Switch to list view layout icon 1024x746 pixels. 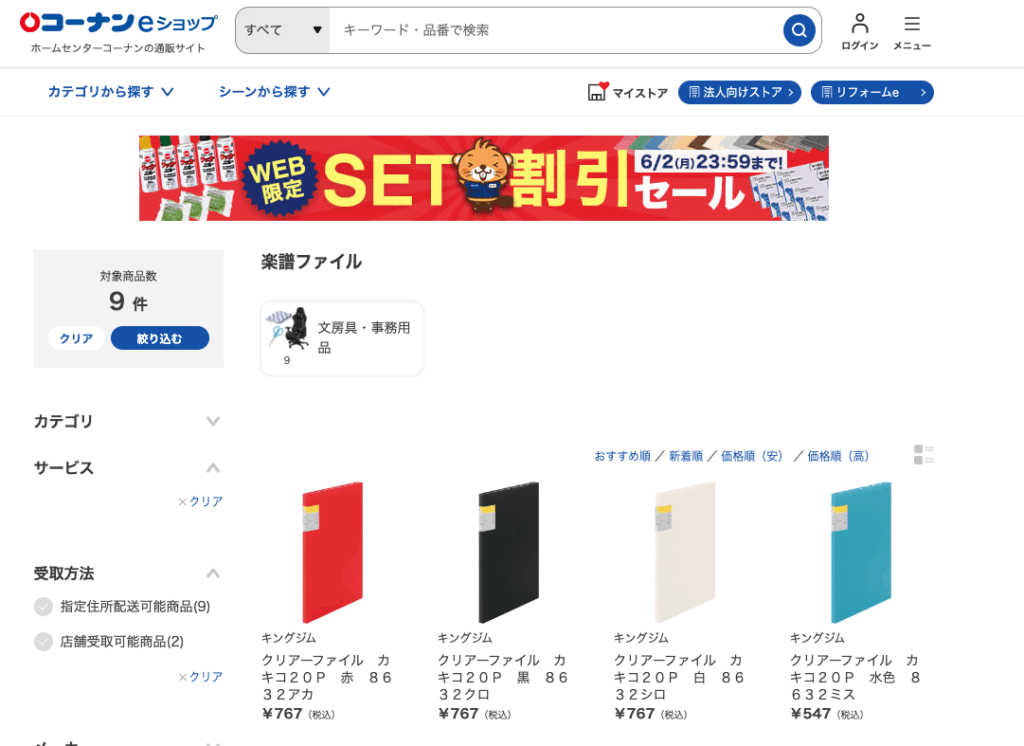(923, 455)
